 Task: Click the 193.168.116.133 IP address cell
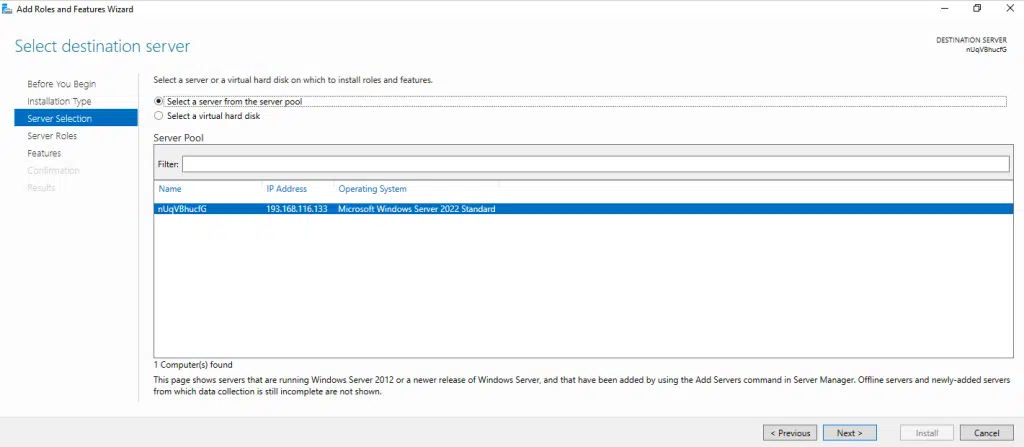296,209
